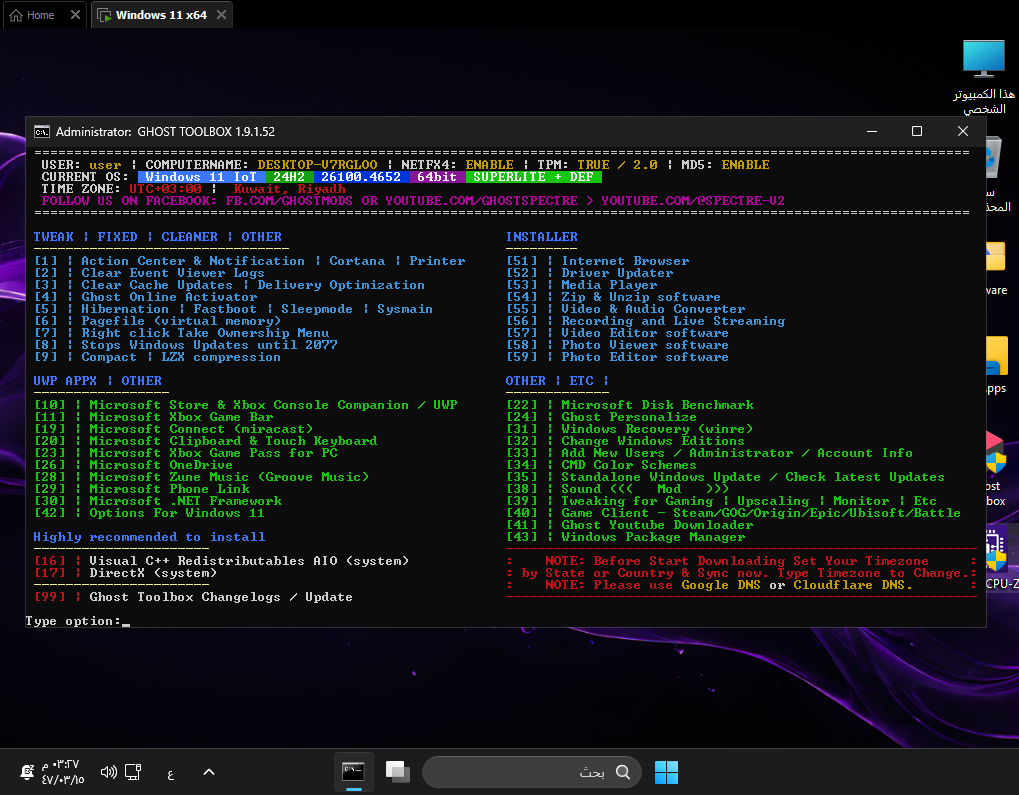Viewport: 1019px width, 795px height.
Task: Click 'Right click Take Ownership Menu' line
Action: [182, 333]
